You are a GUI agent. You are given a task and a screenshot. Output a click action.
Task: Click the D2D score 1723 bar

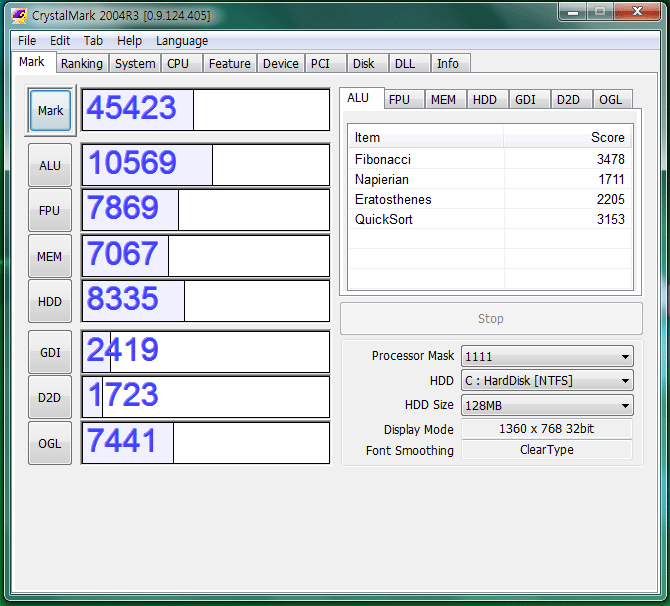point(206,397)
